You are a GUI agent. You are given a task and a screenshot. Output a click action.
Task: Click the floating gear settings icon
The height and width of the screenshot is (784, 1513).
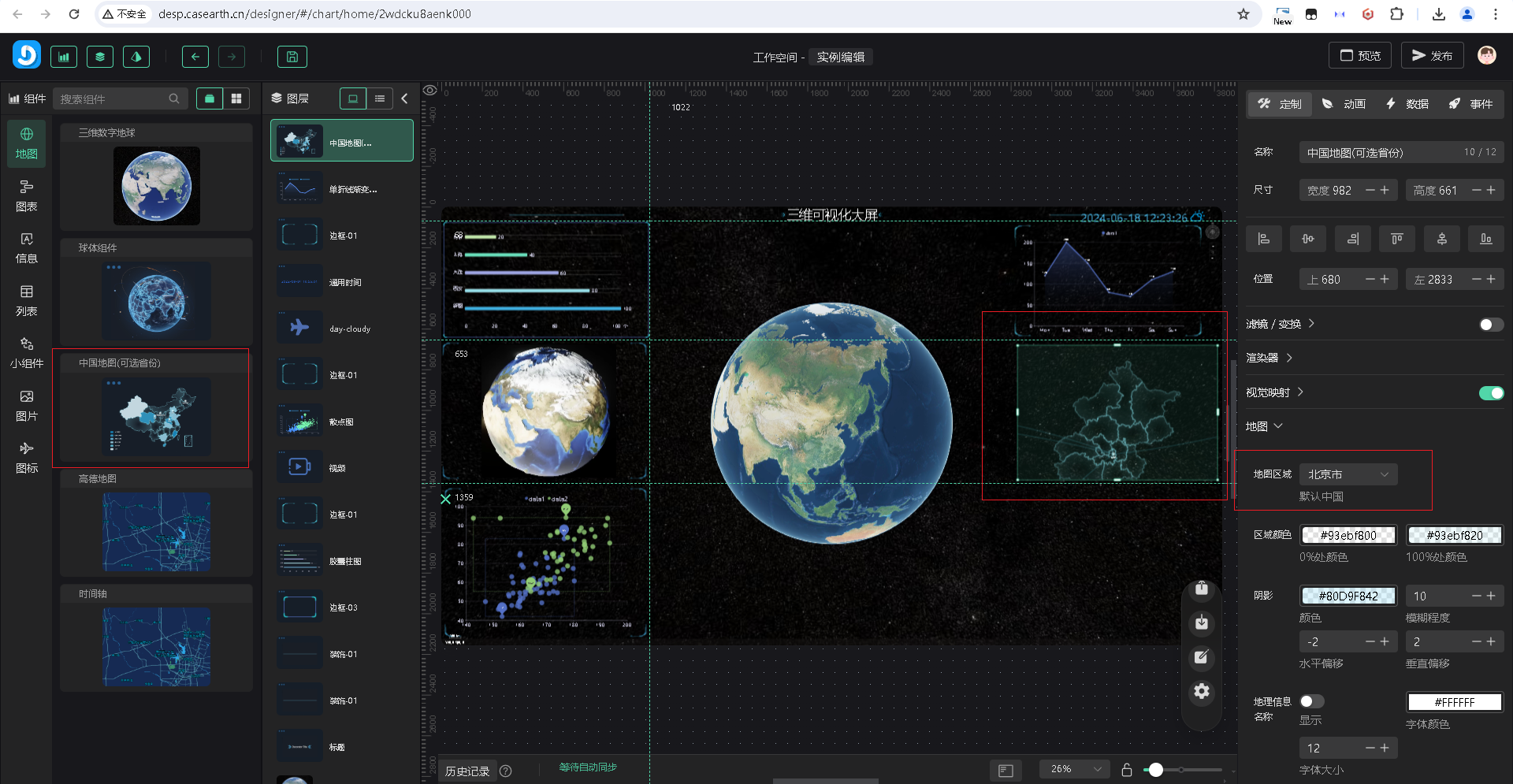pos(1201,691)
